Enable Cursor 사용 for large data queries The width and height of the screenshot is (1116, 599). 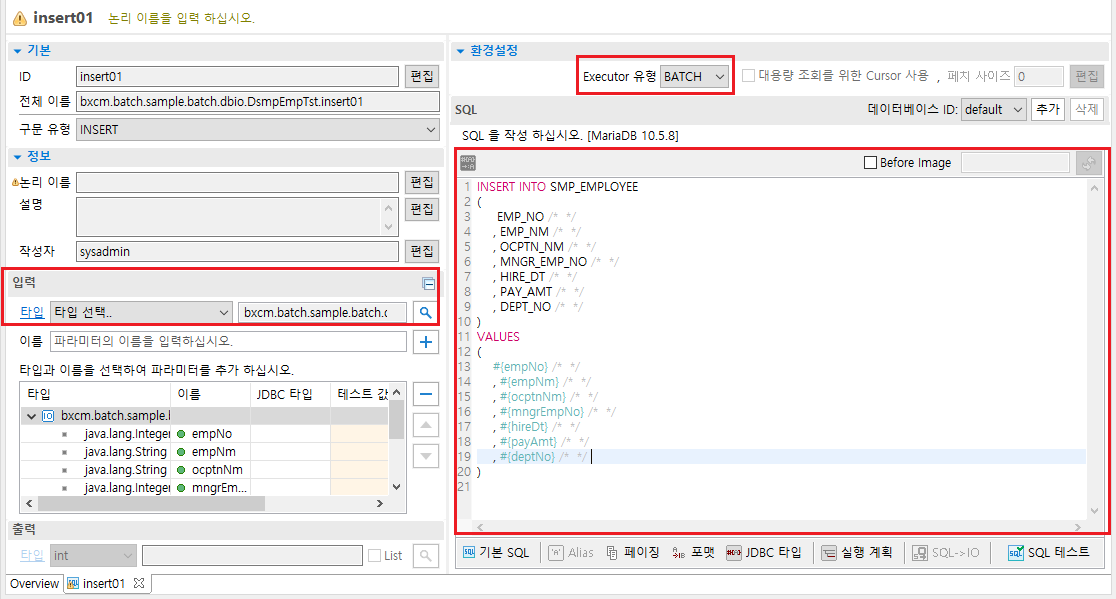click(746, 77)
